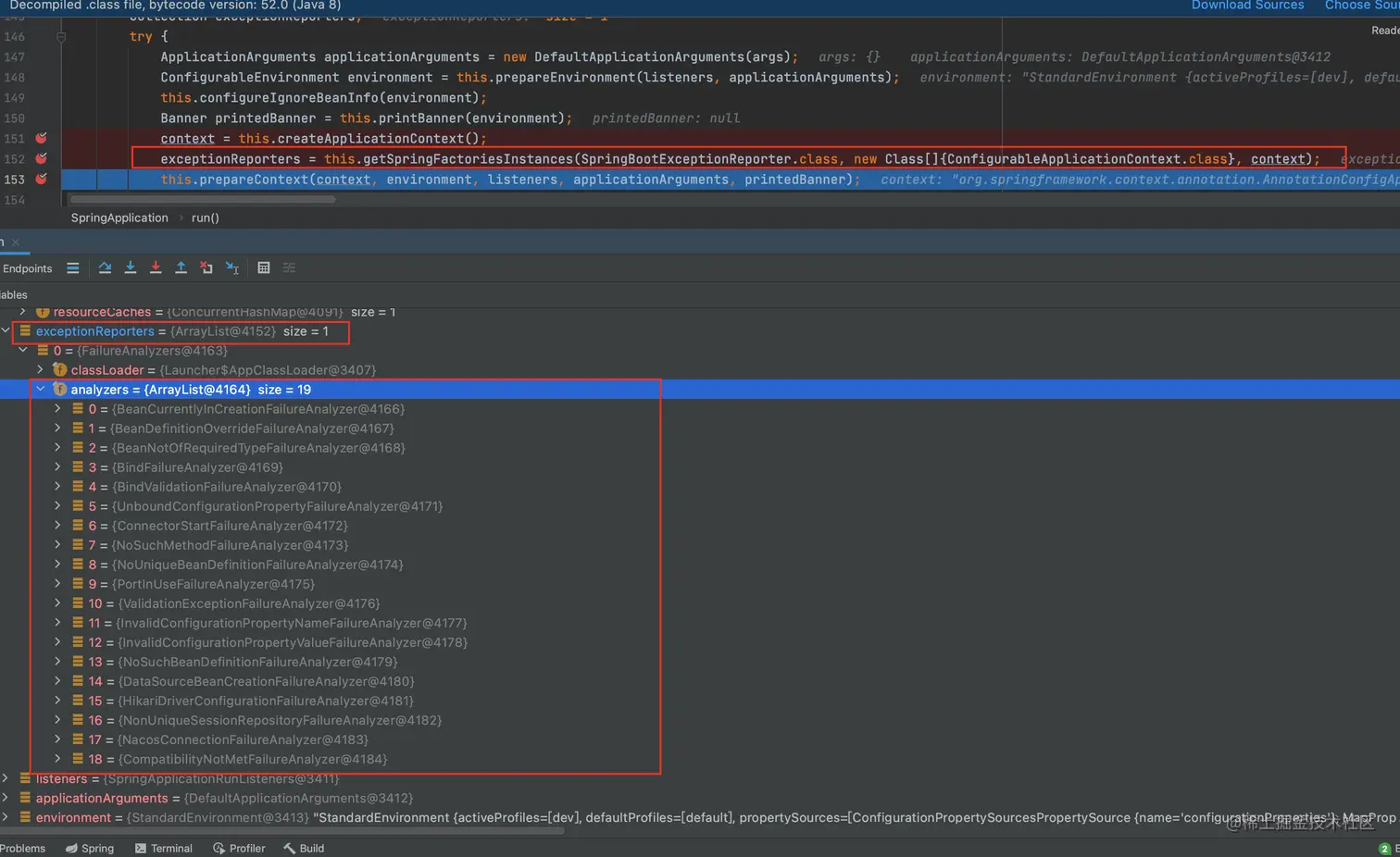Click getSpringFactoriesInstances on line 152

tap(468, 159)
